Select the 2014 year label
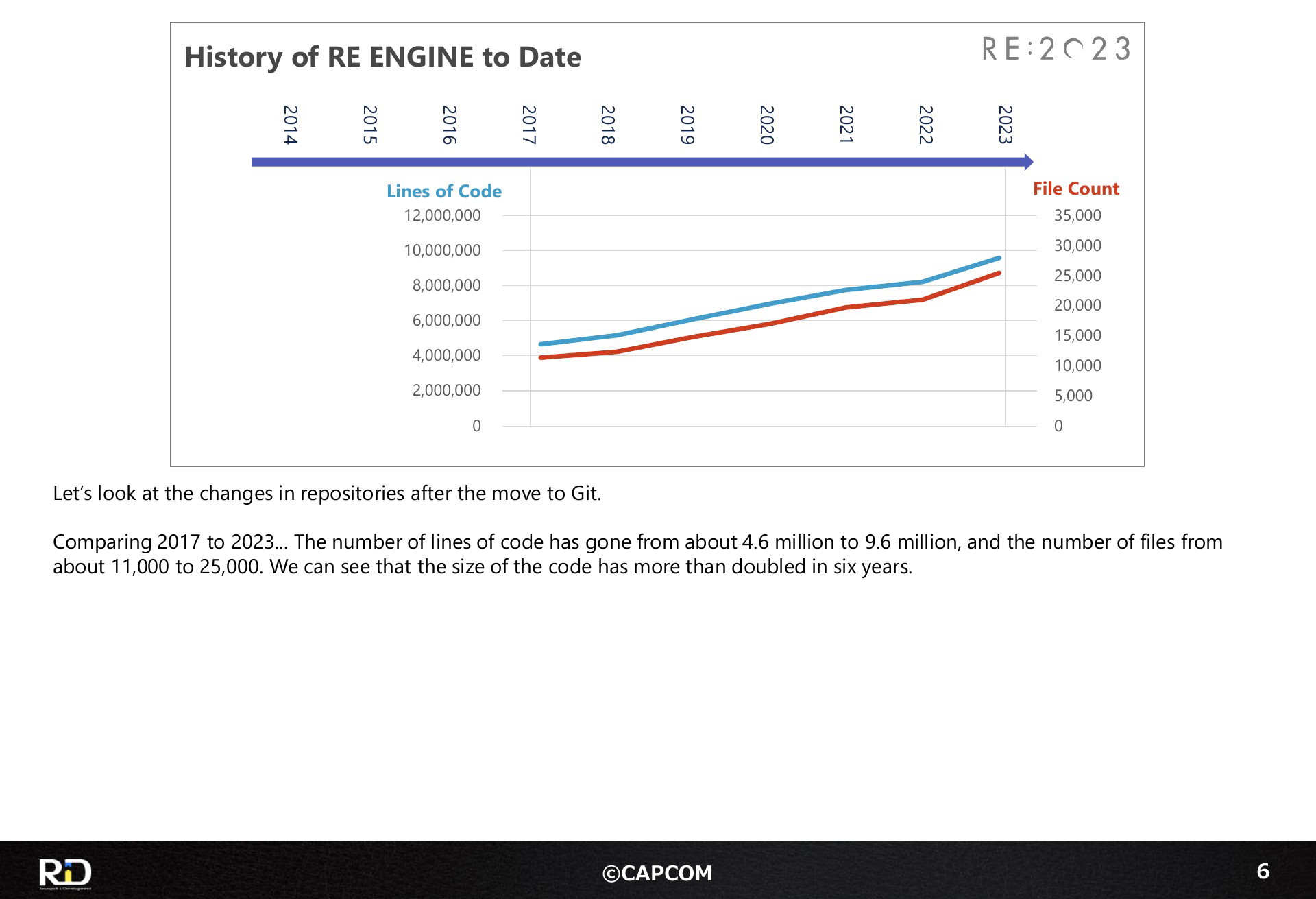 pyautogui.click(x=290, y=125)
